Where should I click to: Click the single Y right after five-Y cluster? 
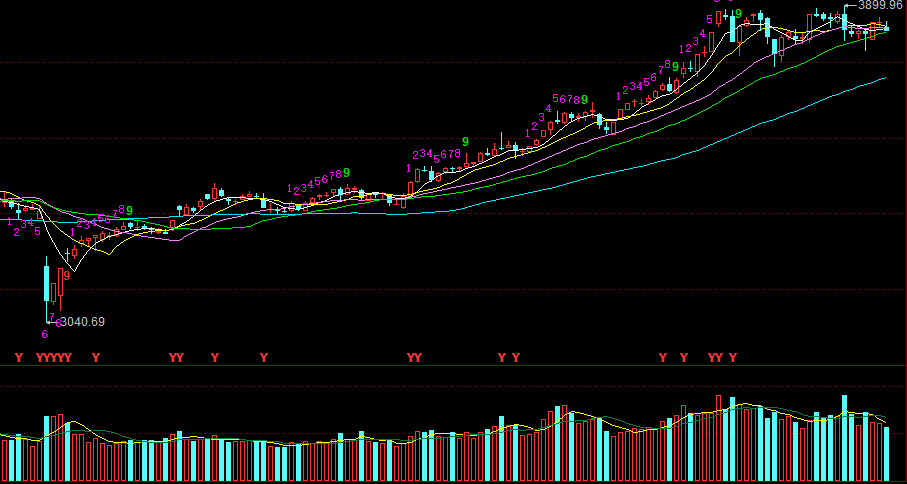[95, 357]
